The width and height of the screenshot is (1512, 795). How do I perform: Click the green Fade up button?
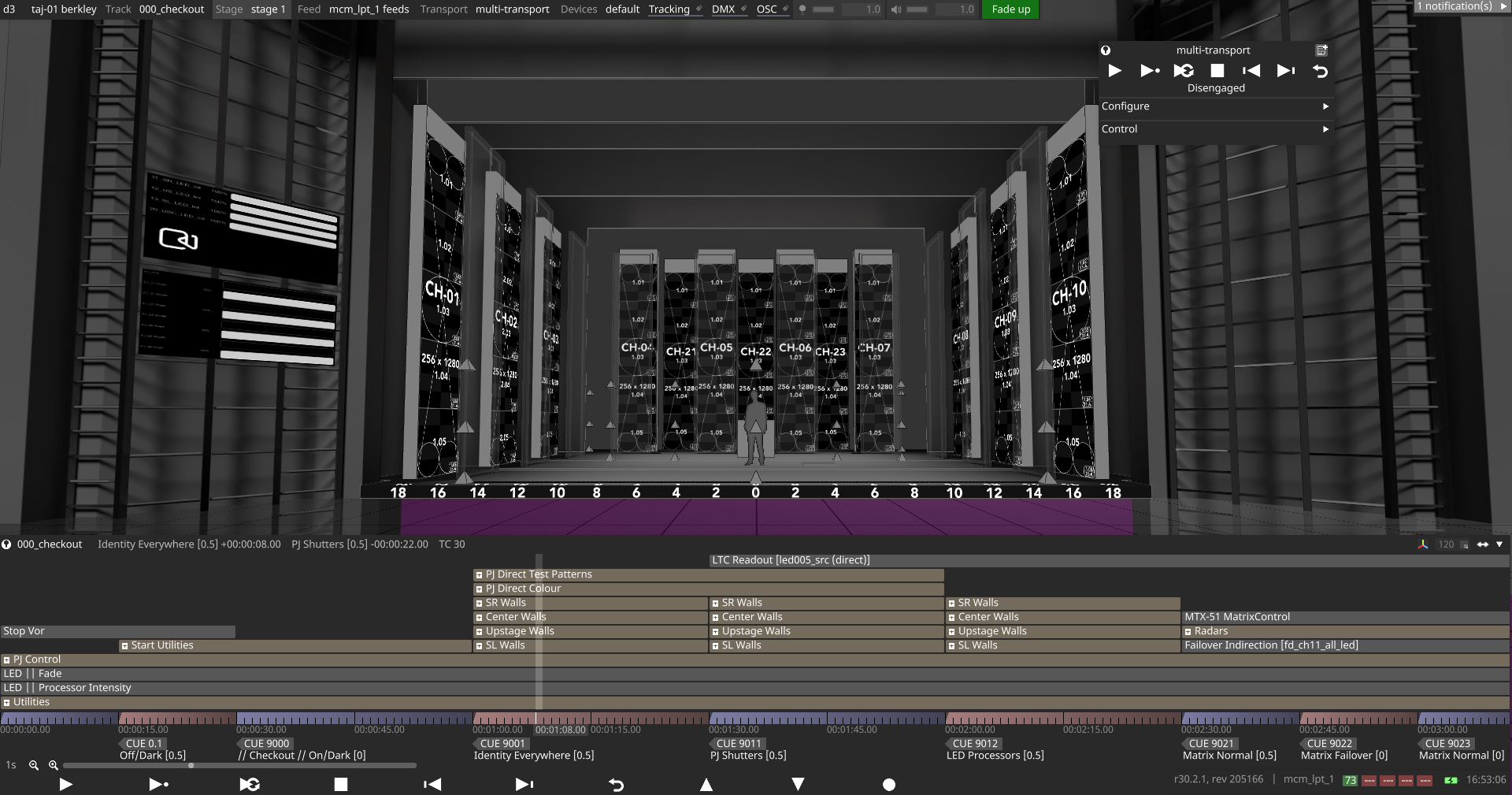(x=1010, y=9)
